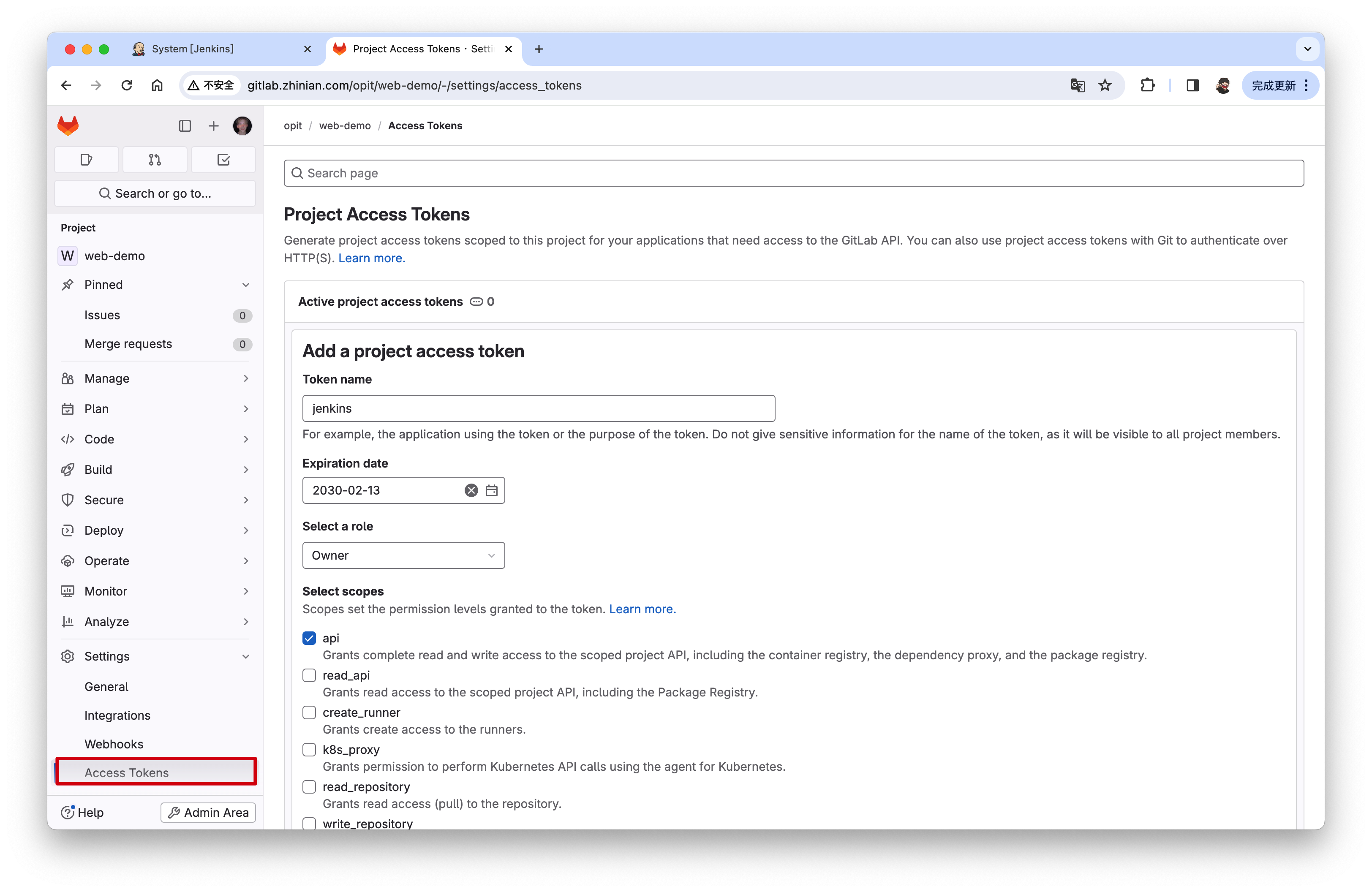Screen dimensions: 1372x892
Task: Click the browser forward arrow
Action: click(x=96, y=85)
